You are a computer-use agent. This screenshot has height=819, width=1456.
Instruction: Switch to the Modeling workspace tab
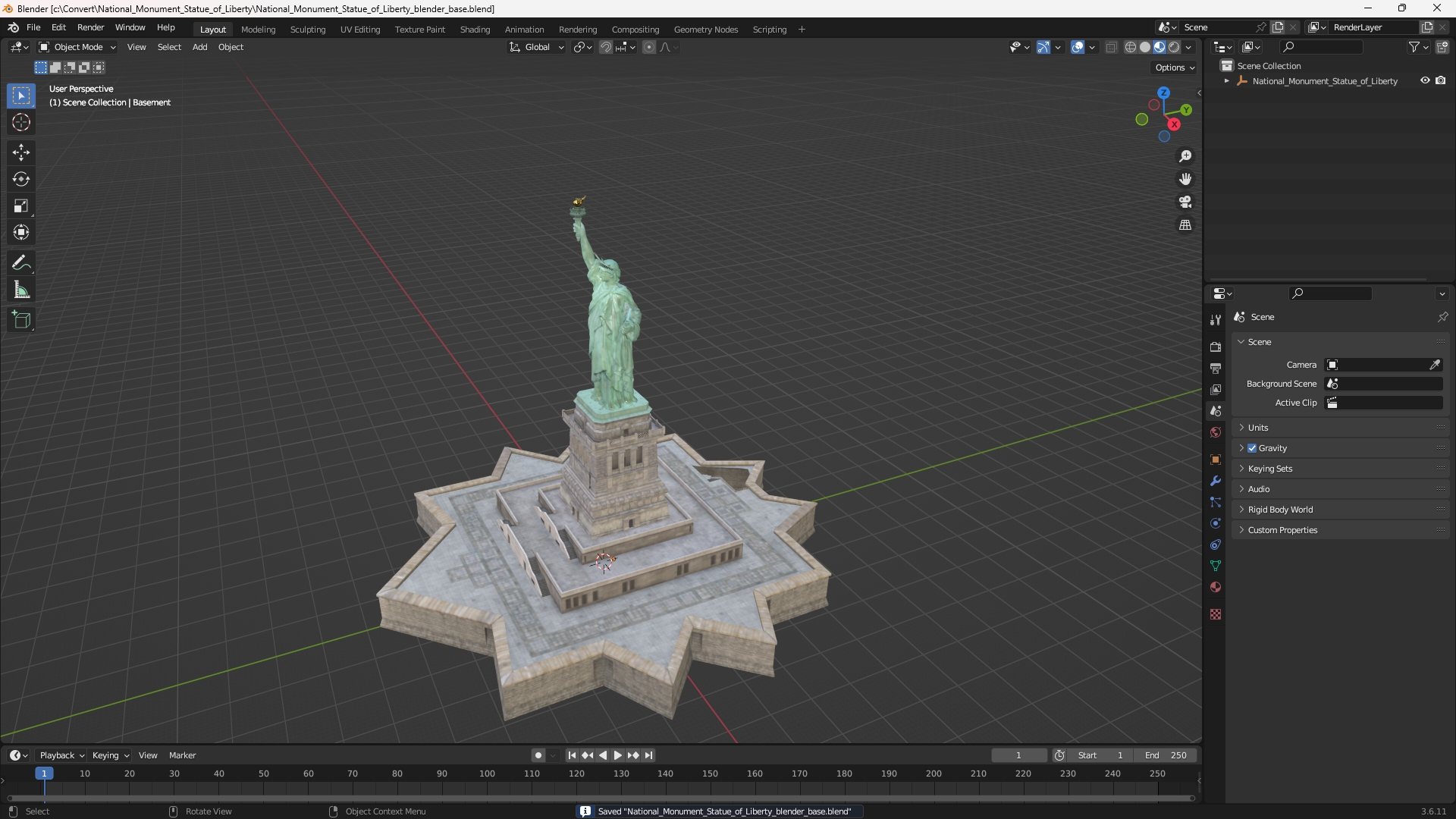(258, 30)
